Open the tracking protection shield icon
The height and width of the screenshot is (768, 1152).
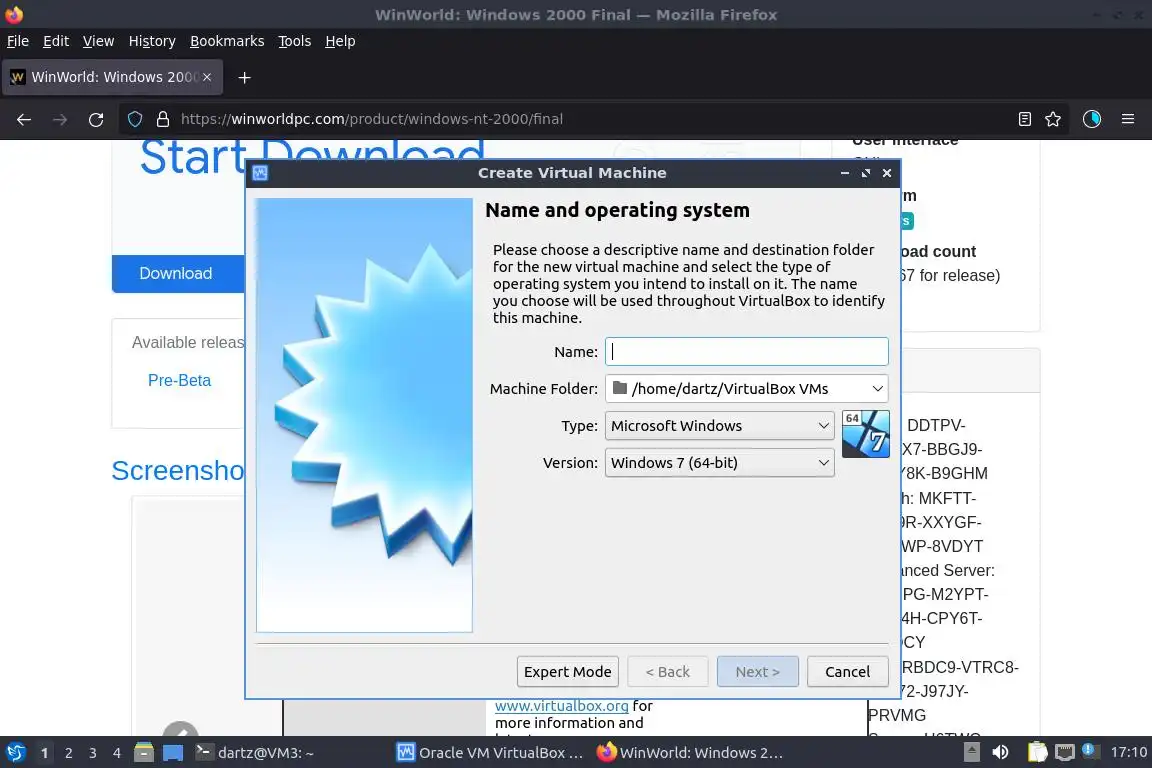(x=135, y=119)
